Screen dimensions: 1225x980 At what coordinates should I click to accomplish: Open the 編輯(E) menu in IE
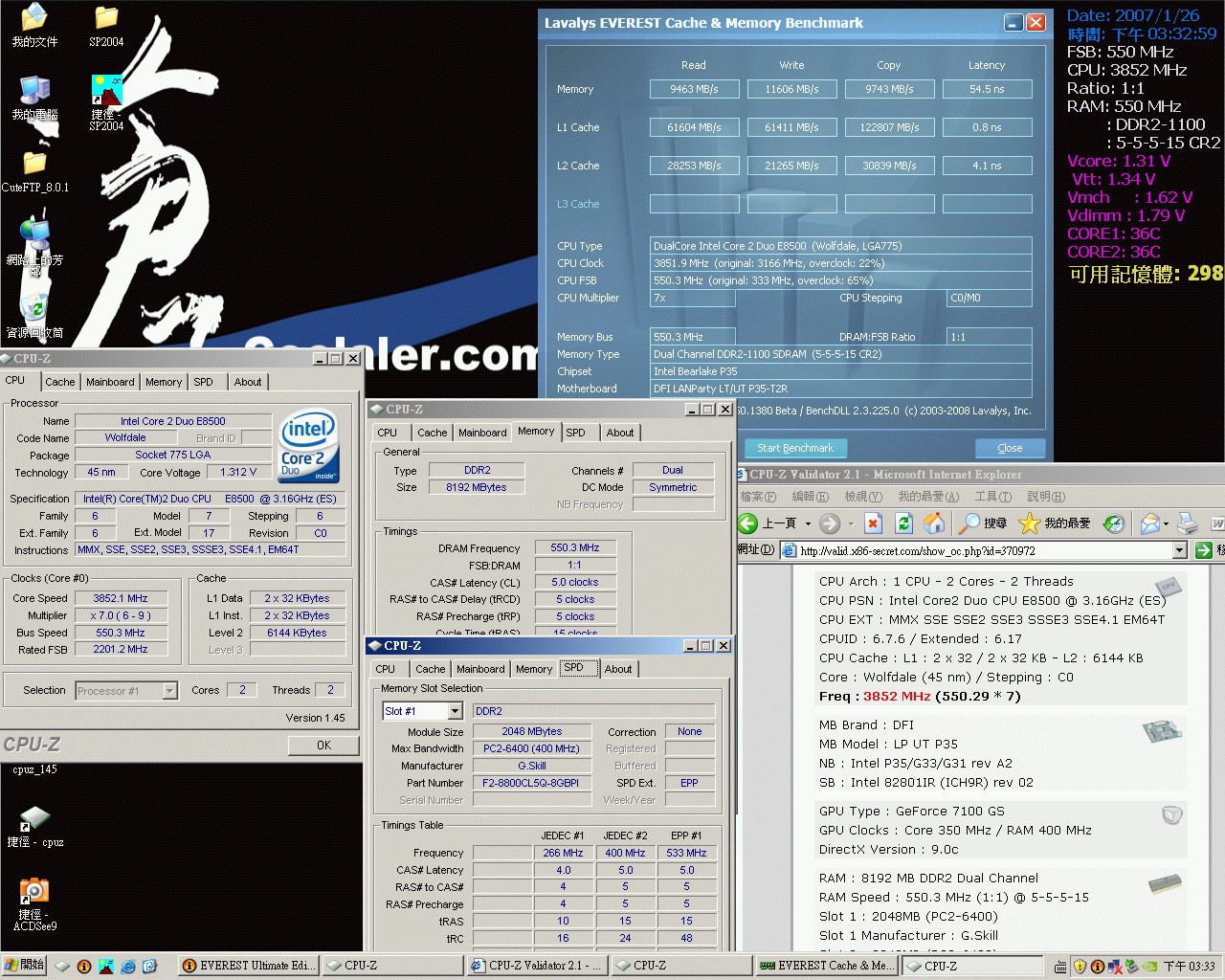(811, 497)
